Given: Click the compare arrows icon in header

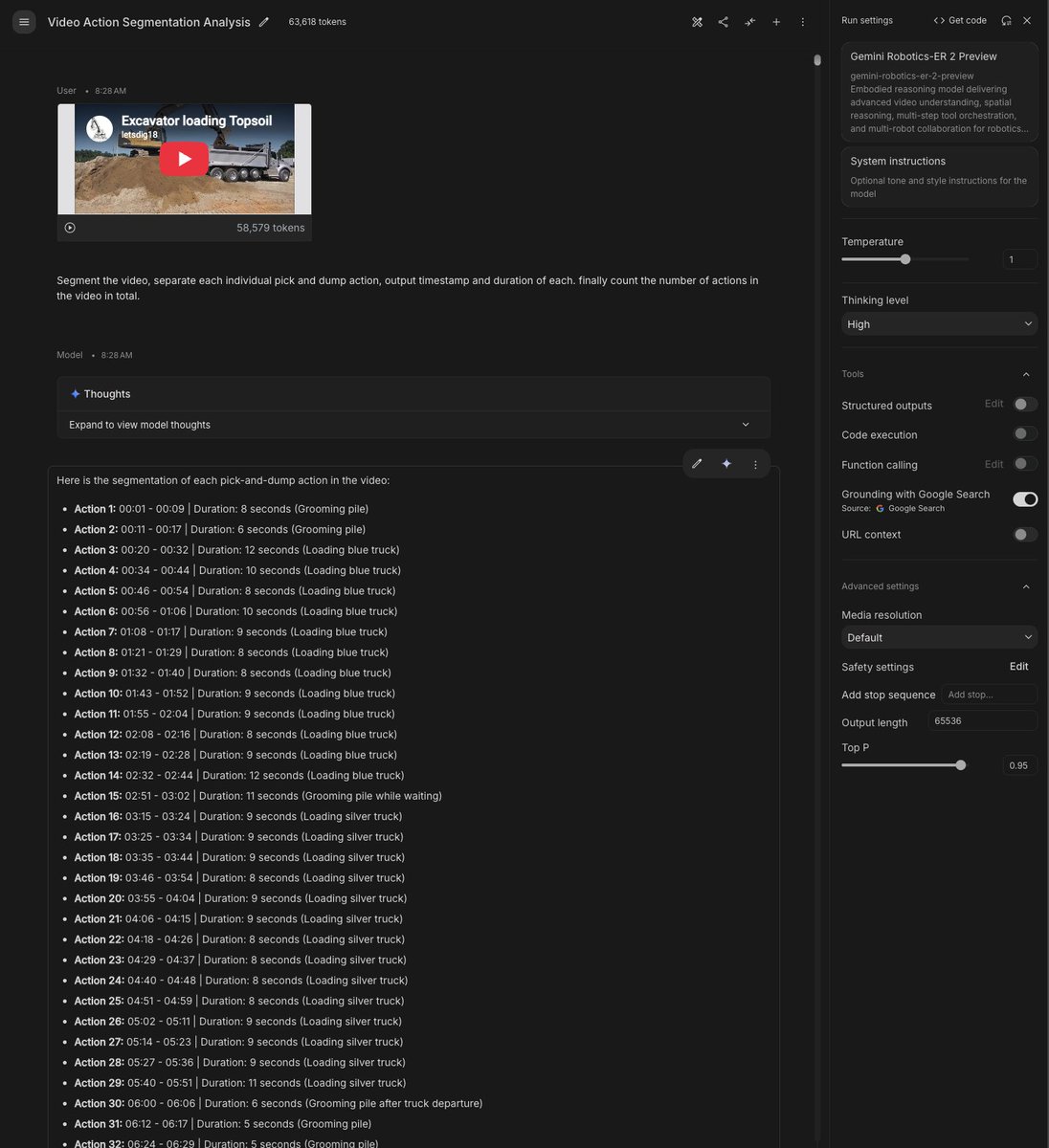Looking at the screenshot, I should pos(749,22).
